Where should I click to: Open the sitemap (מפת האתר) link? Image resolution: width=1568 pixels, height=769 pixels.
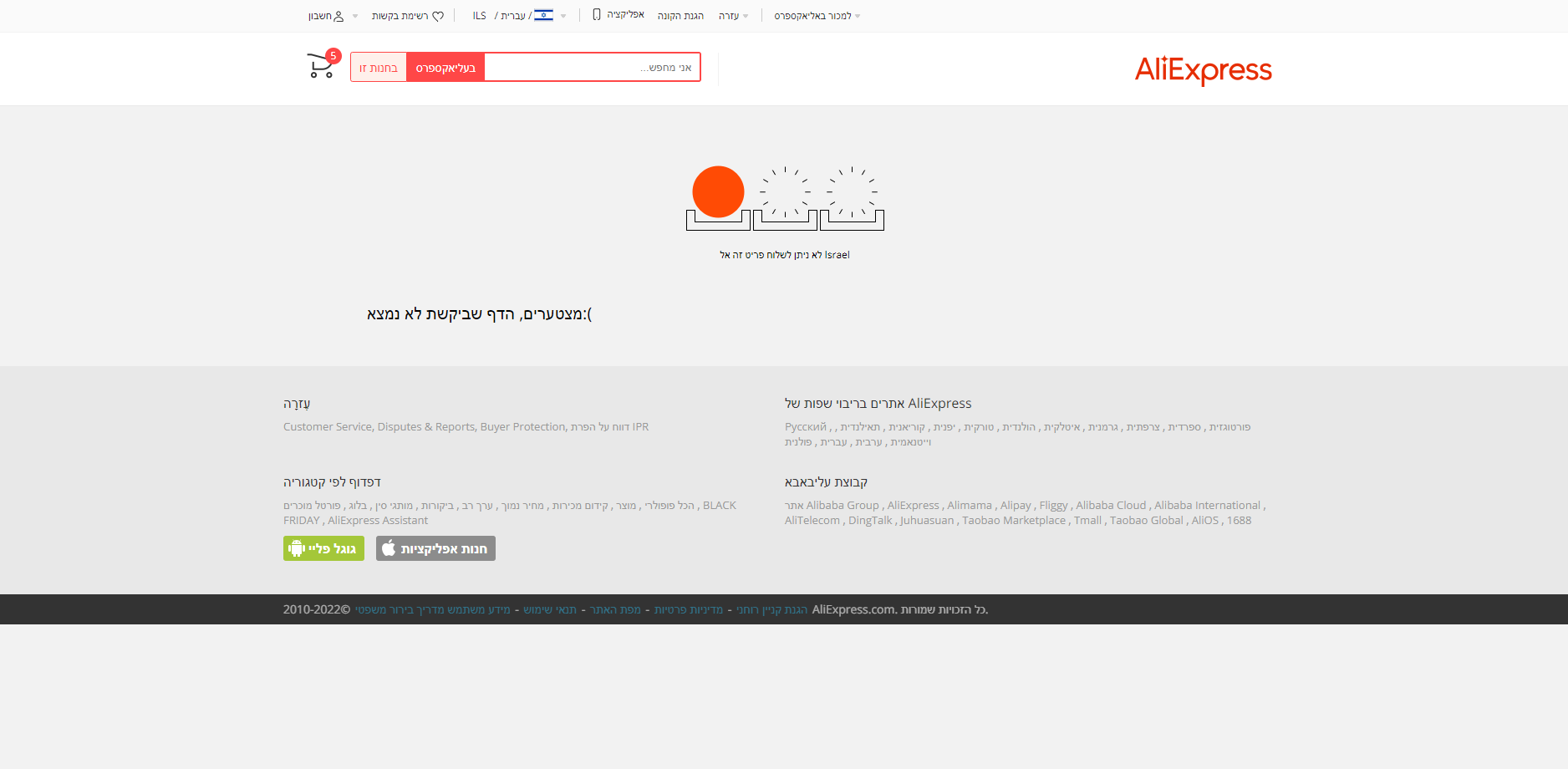point(615,609)
